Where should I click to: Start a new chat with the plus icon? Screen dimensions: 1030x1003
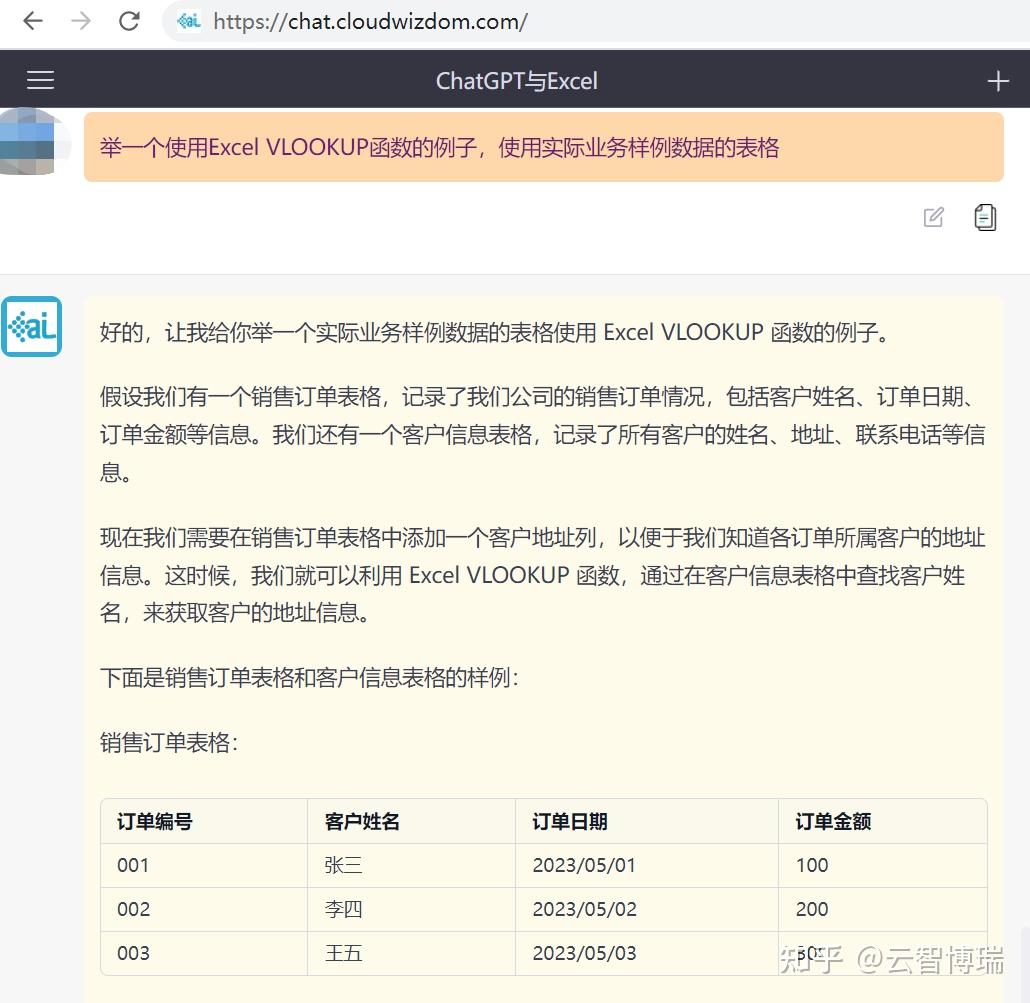998,80
